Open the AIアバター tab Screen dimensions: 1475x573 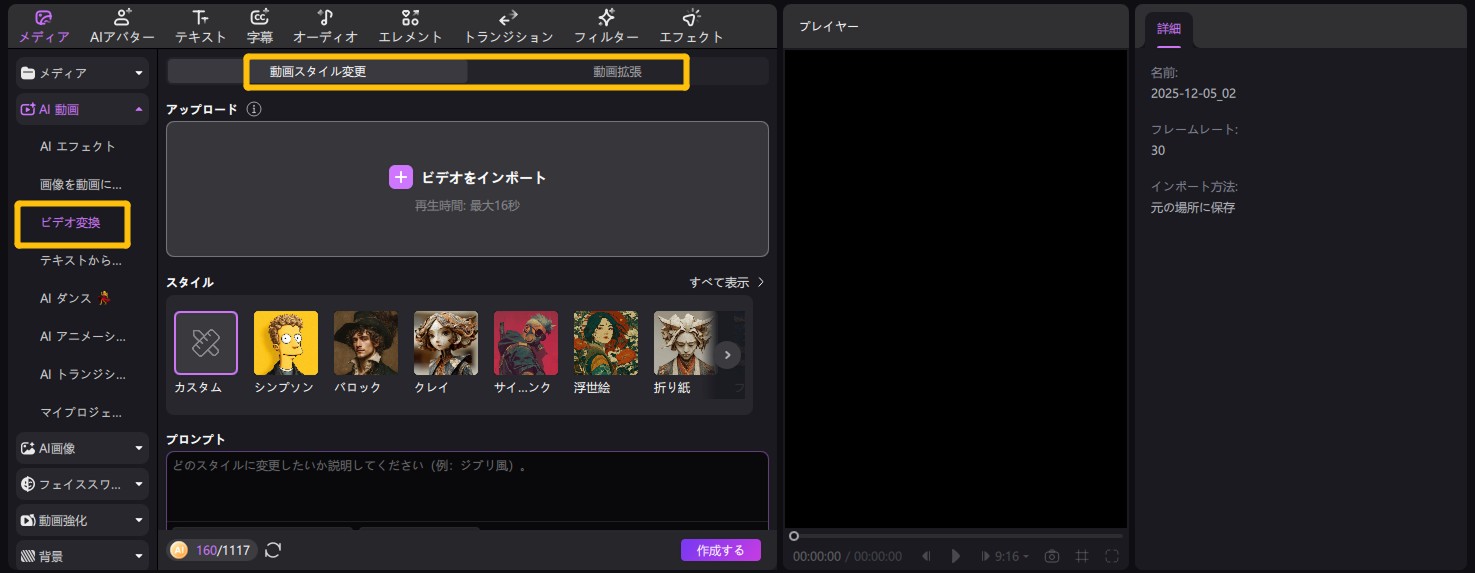[122, 26]
